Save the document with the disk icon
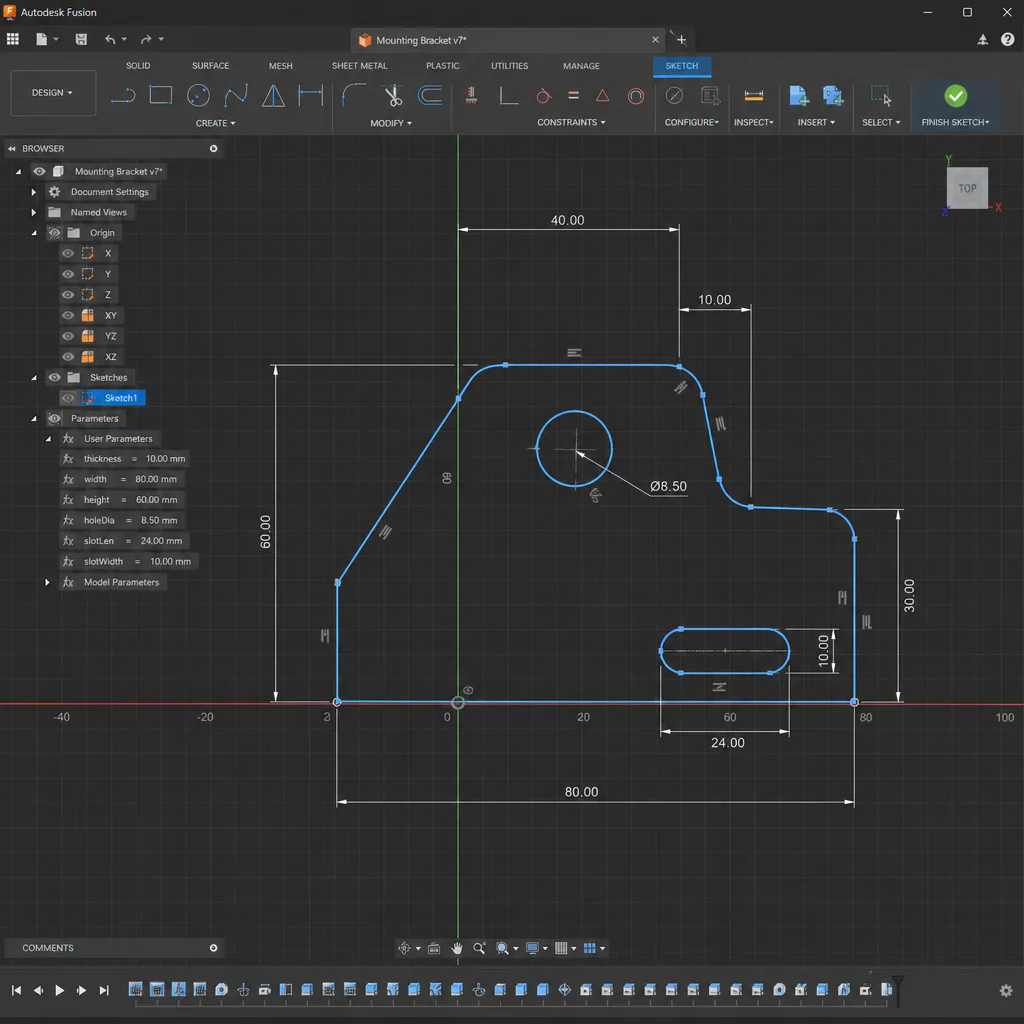 (81, 39)
